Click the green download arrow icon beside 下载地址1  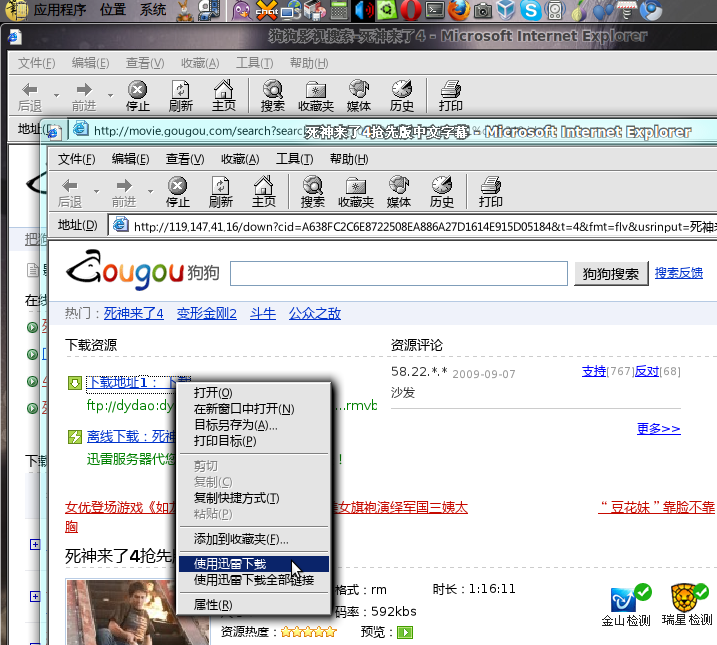click(75, 383)
